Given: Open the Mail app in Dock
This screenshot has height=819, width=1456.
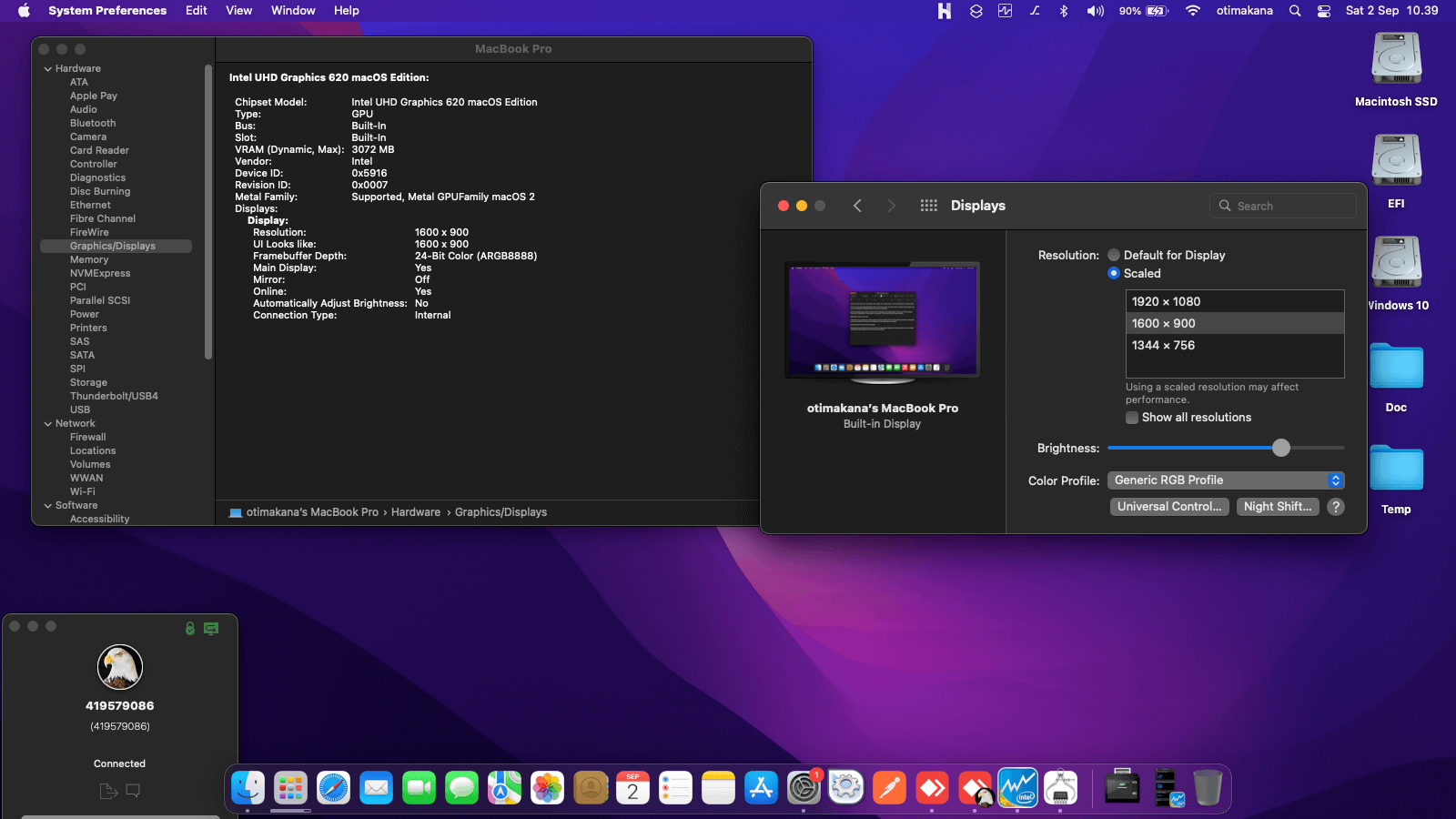Looking at the screenshot, I should click(376, 788).
